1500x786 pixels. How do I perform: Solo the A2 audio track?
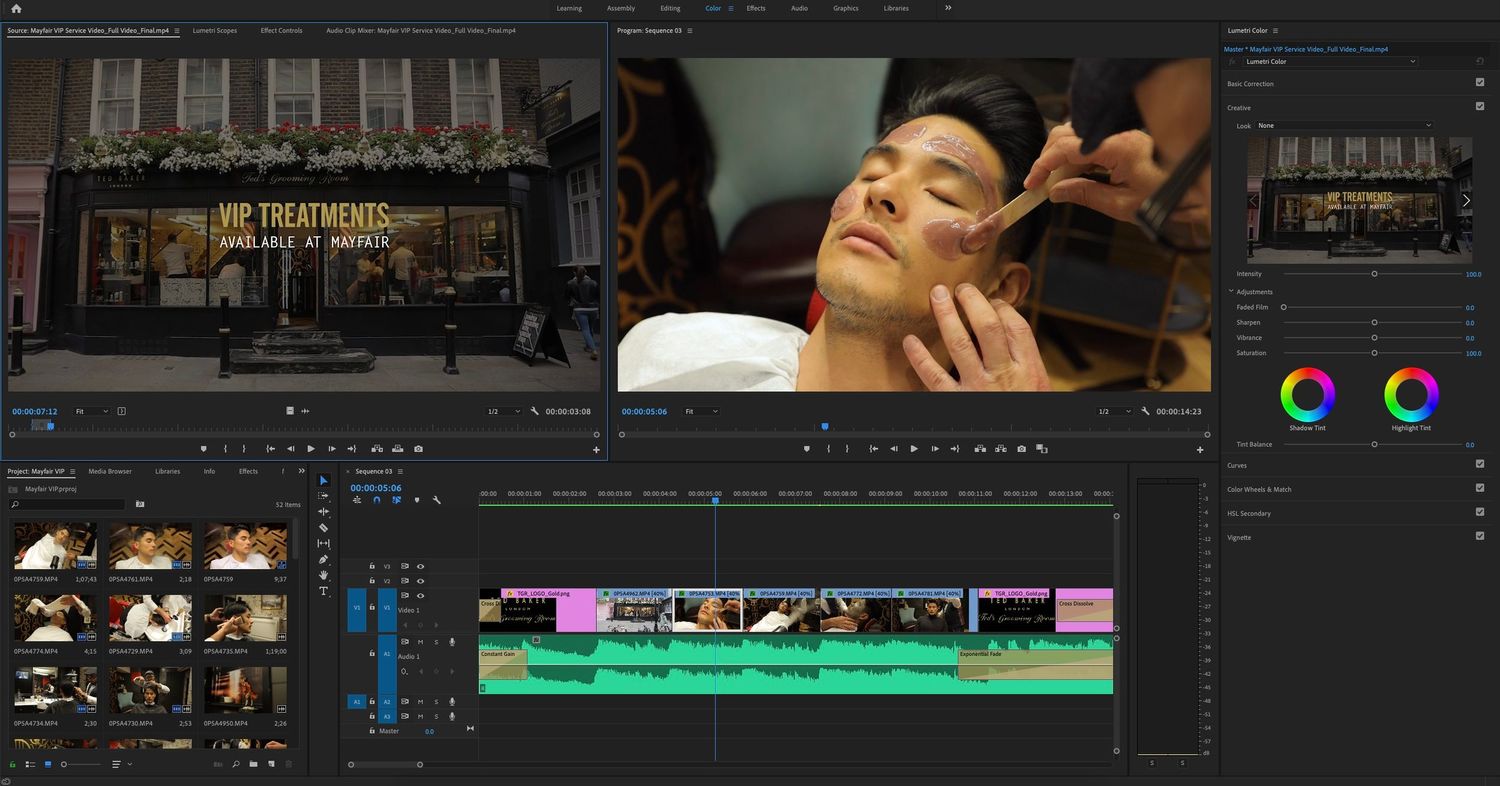click(x=436, y=701)
